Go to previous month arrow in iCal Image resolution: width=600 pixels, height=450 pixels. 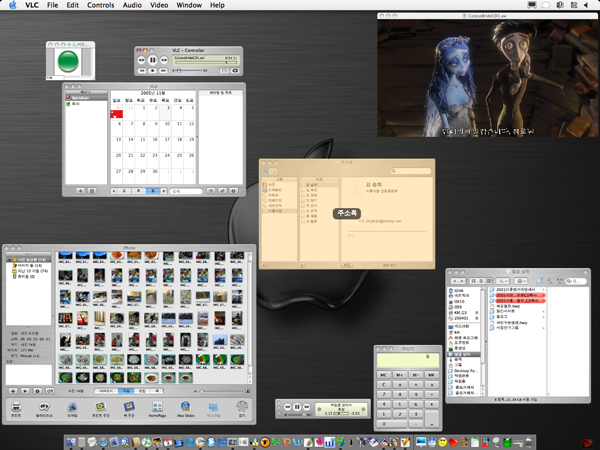(x=114, y=191)
